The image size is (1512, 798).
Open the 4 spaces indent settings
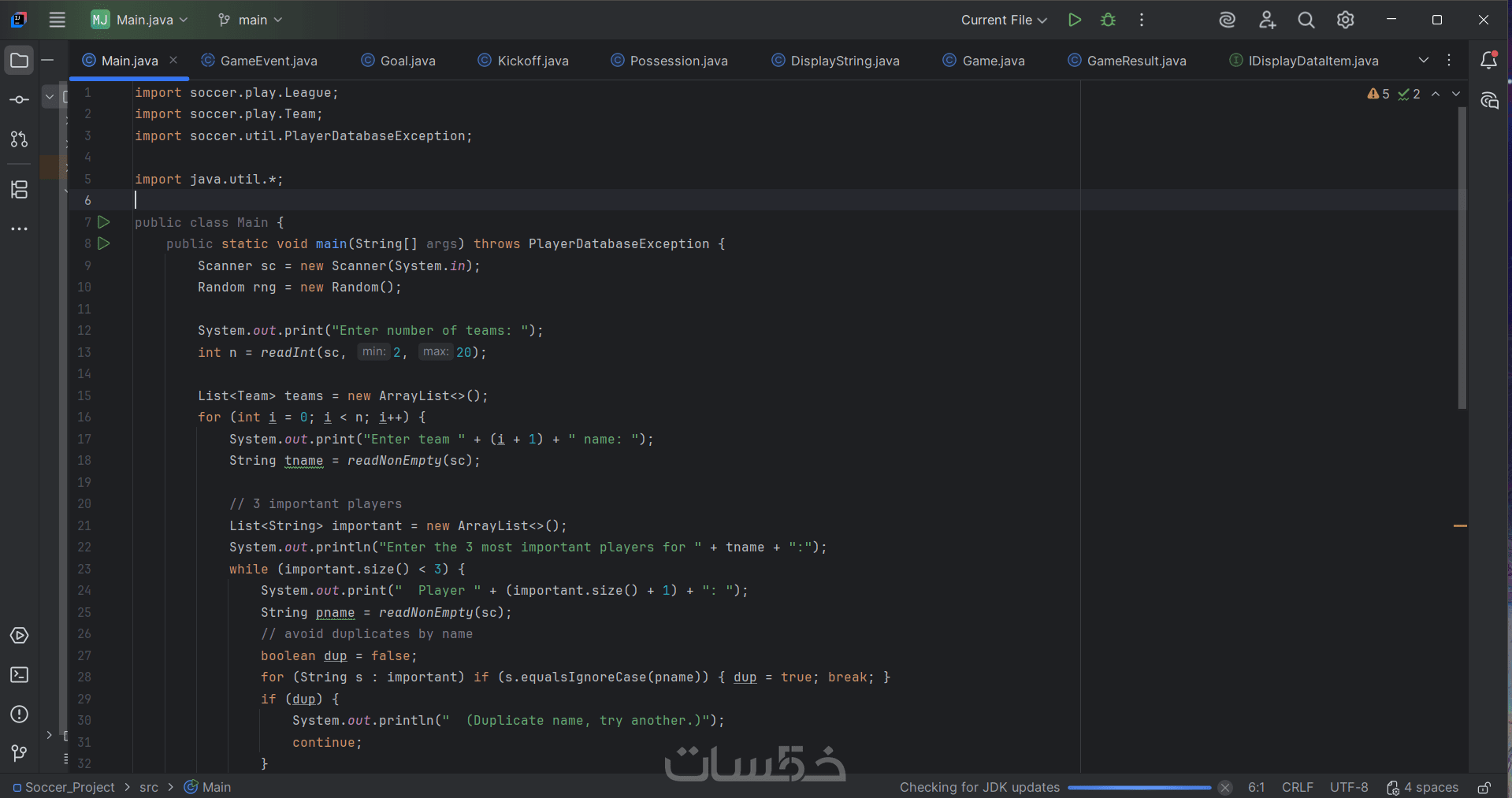point(1423,788)
